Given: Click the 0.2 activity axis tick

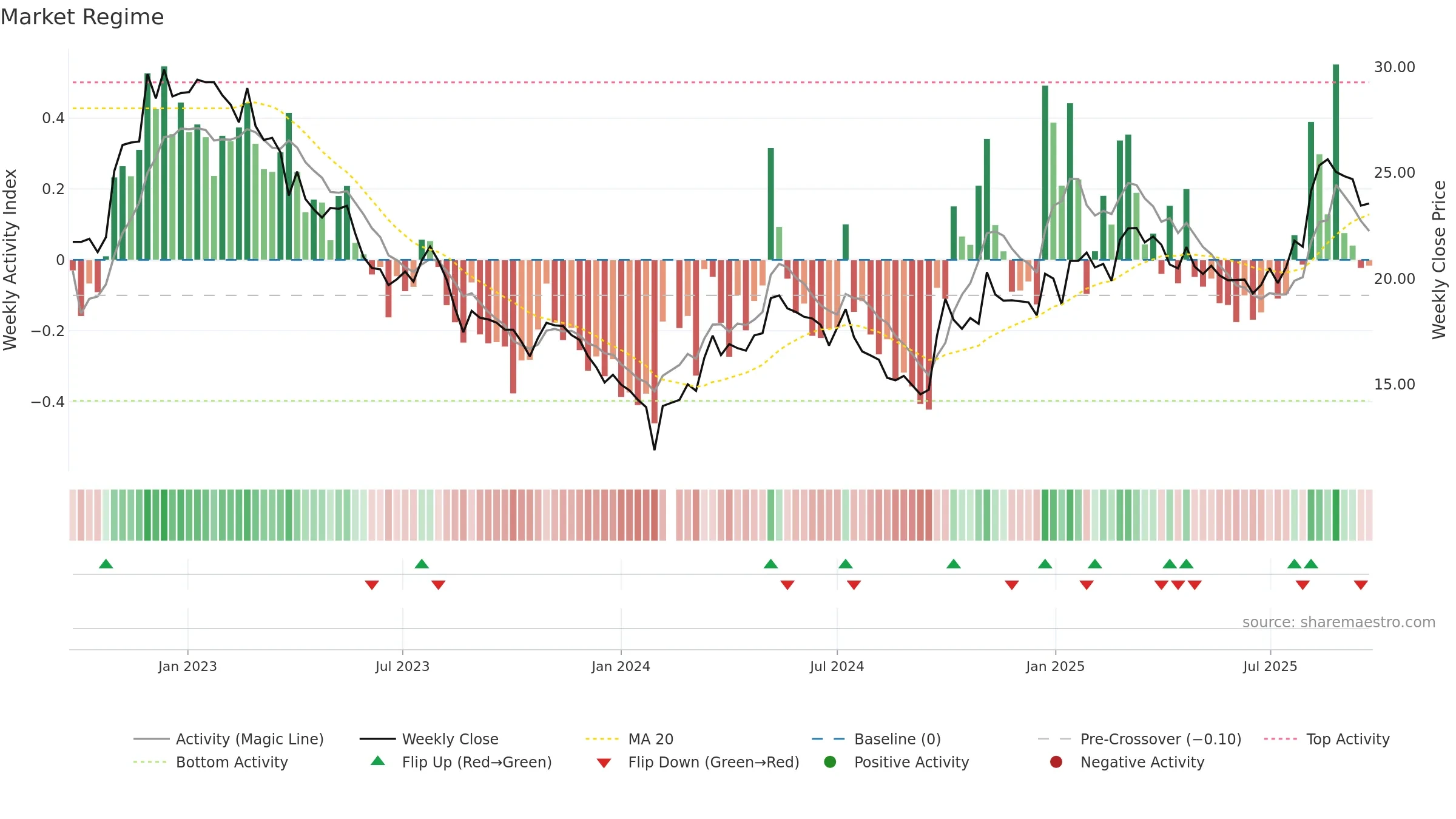Looking at the screenshot, I should (53, 189).
